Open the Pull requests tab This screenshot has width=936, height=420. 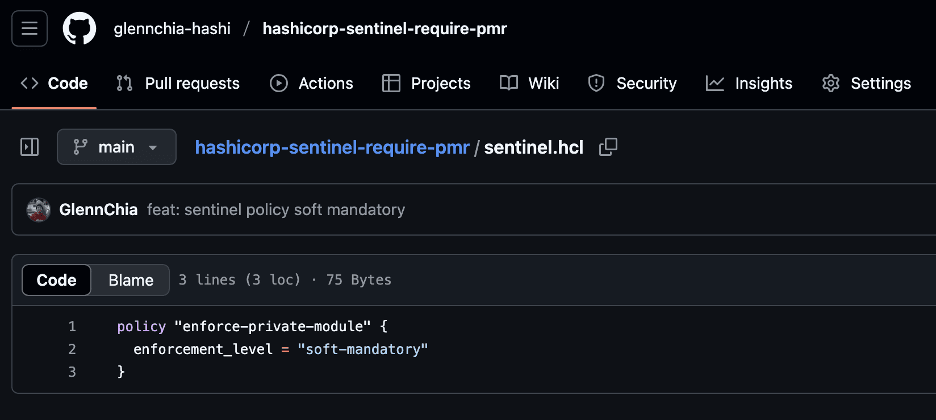[x=178, y=84]
